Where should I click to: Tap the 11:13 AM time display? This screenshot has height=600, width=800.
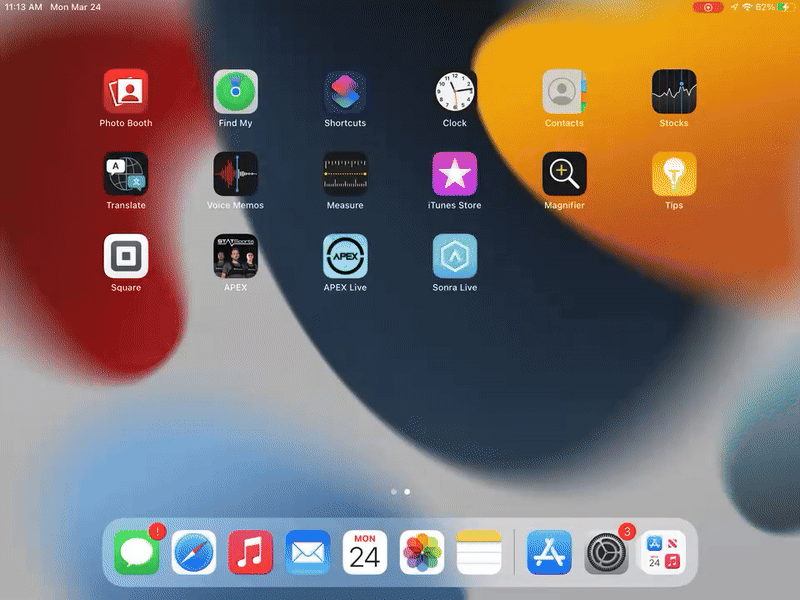pyautogui.click(x=23, y=7)
